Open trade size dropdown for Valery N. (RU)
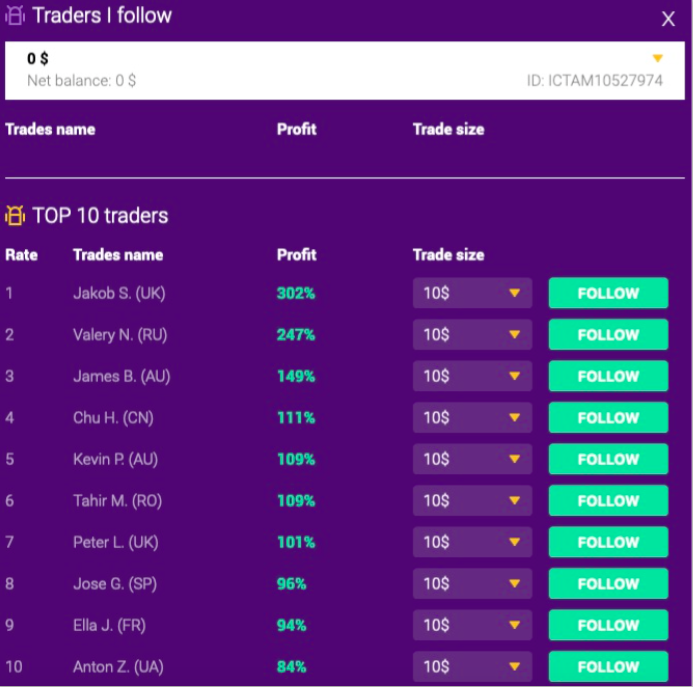This screenshot has width=693, height=687. point(472,335)
